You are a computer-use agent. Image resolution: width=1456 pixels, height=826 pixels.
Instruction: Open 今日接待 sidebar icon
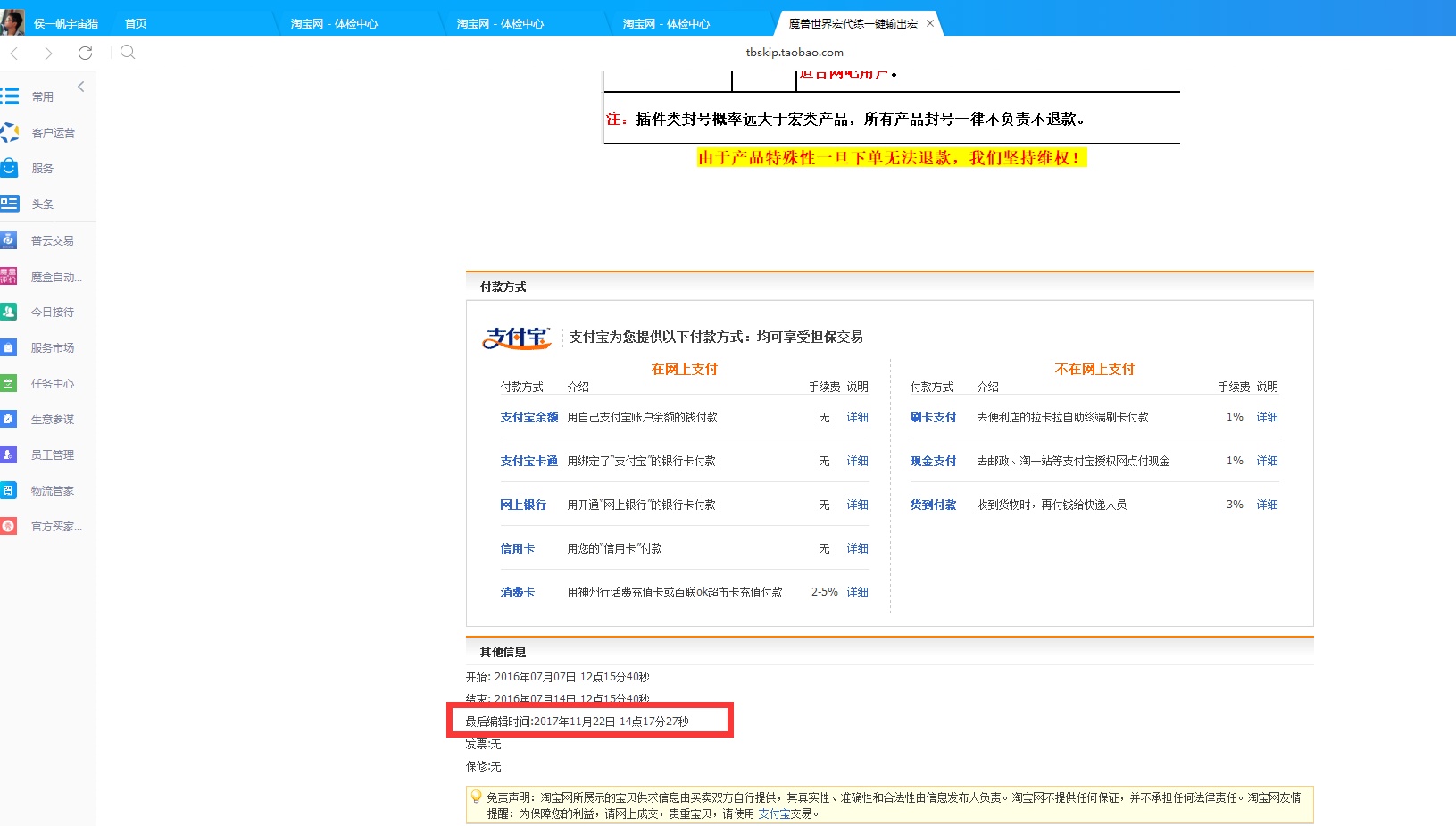[x=8, y=312]
